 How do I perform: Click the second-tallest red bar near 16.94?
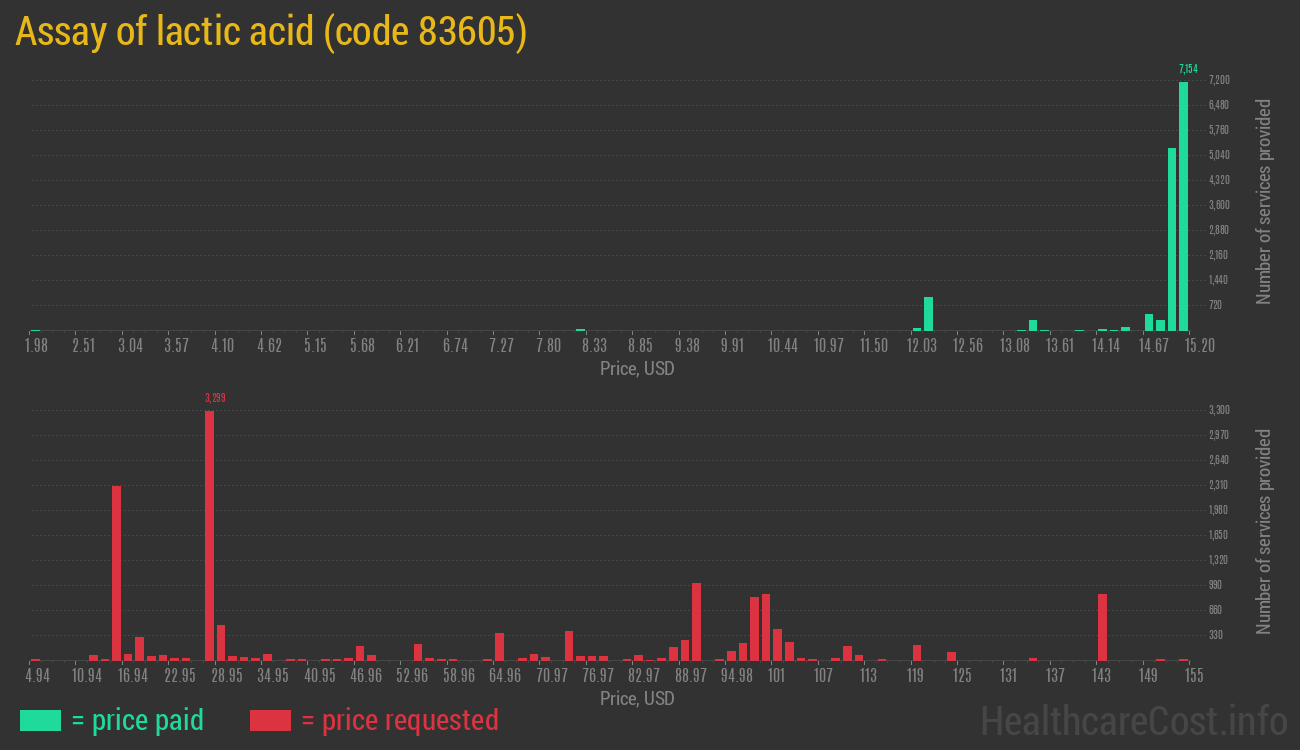pyautogui.click(x=116, y=572)
